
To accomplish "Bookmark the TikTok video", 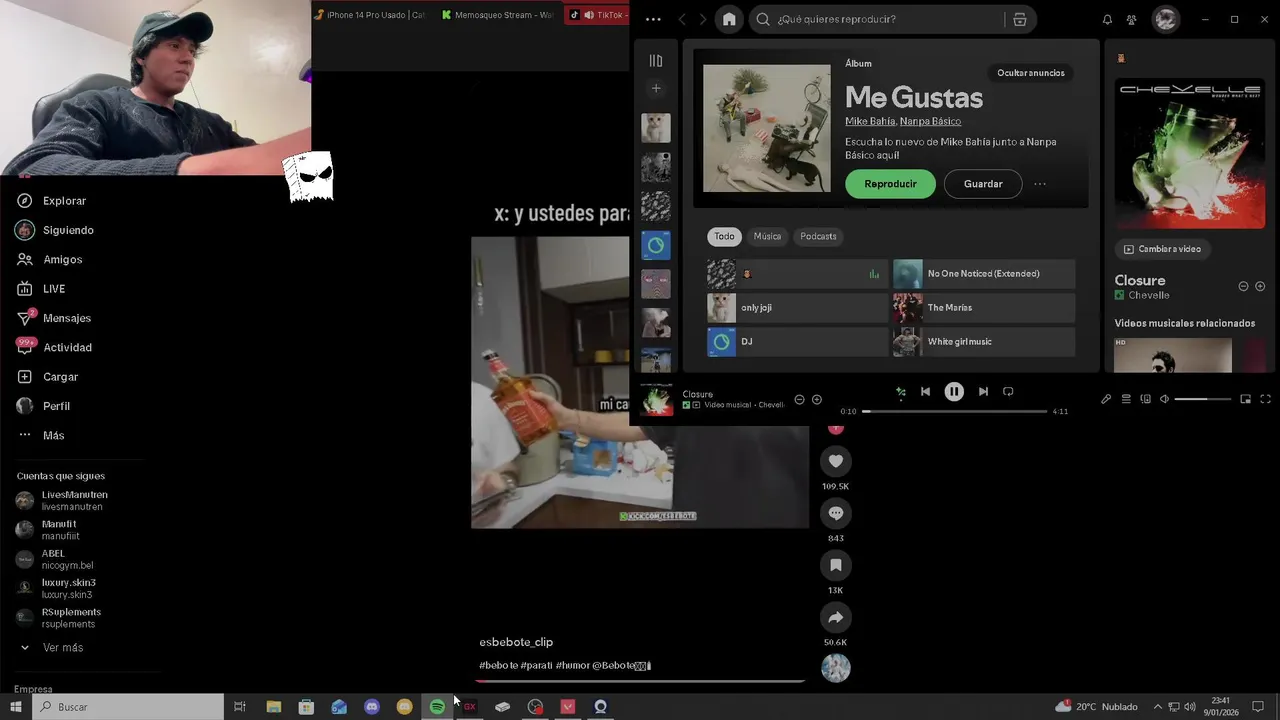I will coord(836,565).
